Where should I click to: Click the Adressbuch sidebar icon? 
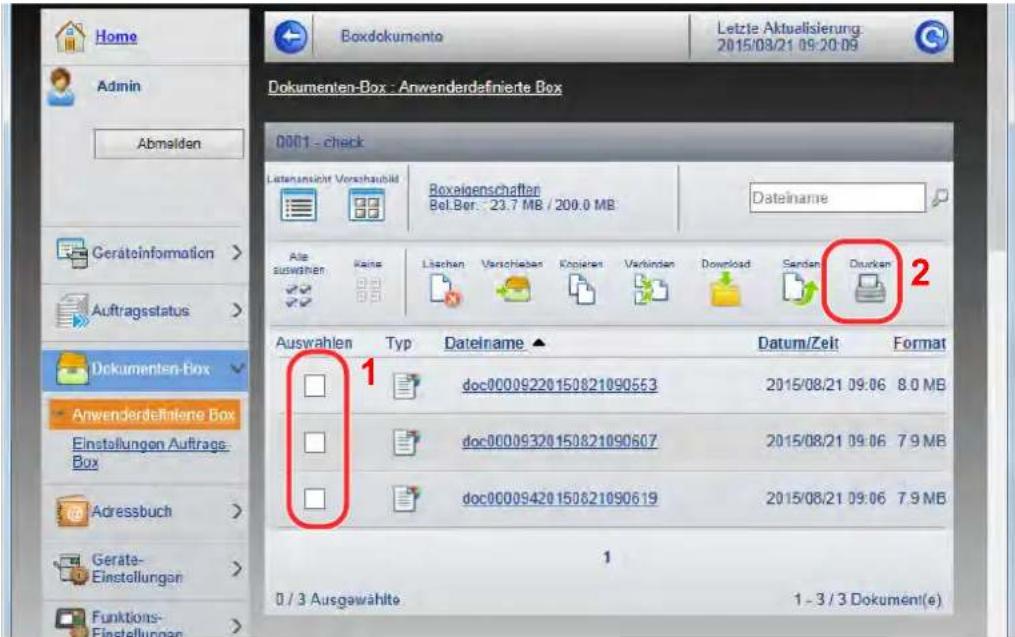72,511
